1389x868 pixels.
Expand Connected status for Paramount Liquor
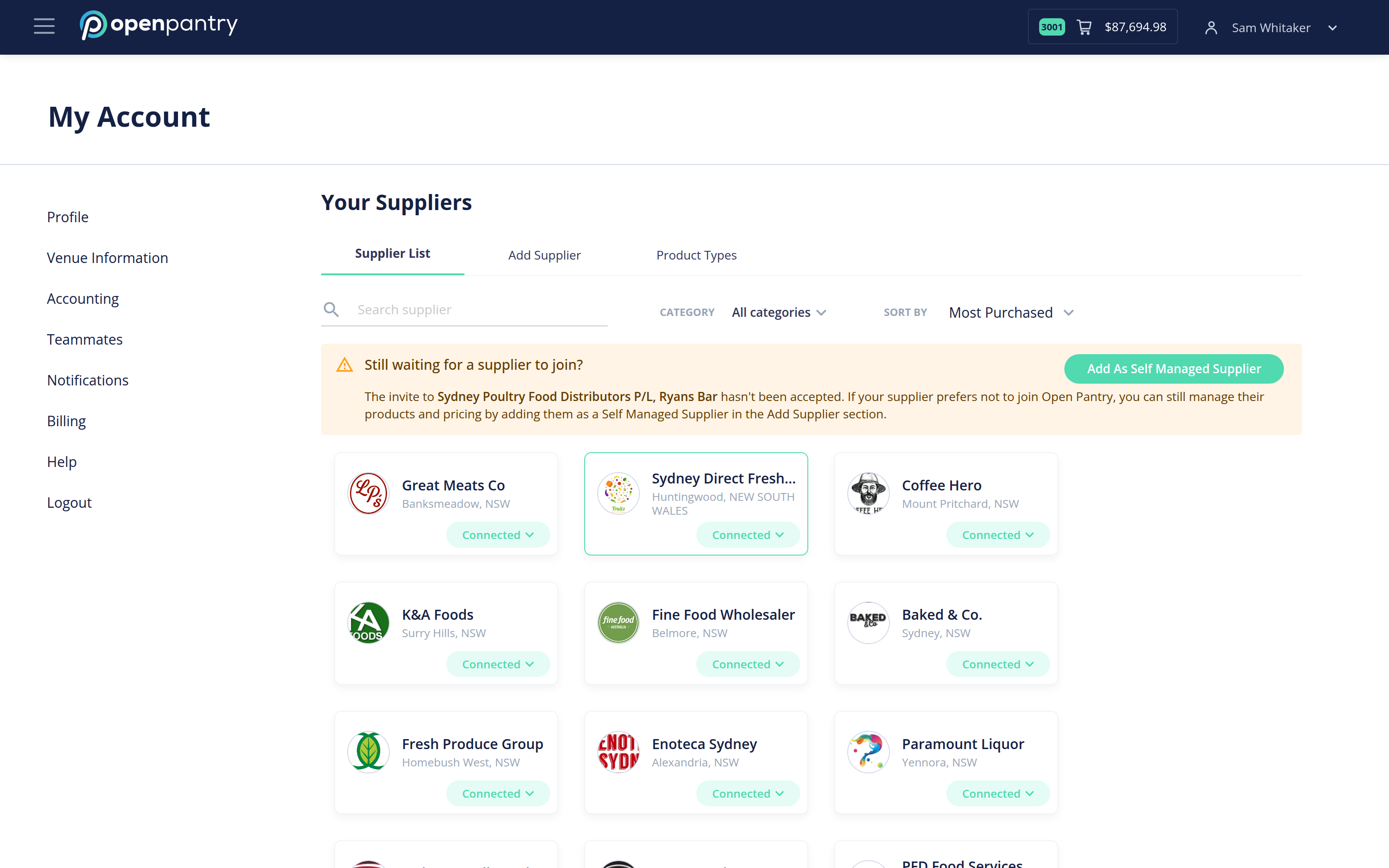click(997, 793)
